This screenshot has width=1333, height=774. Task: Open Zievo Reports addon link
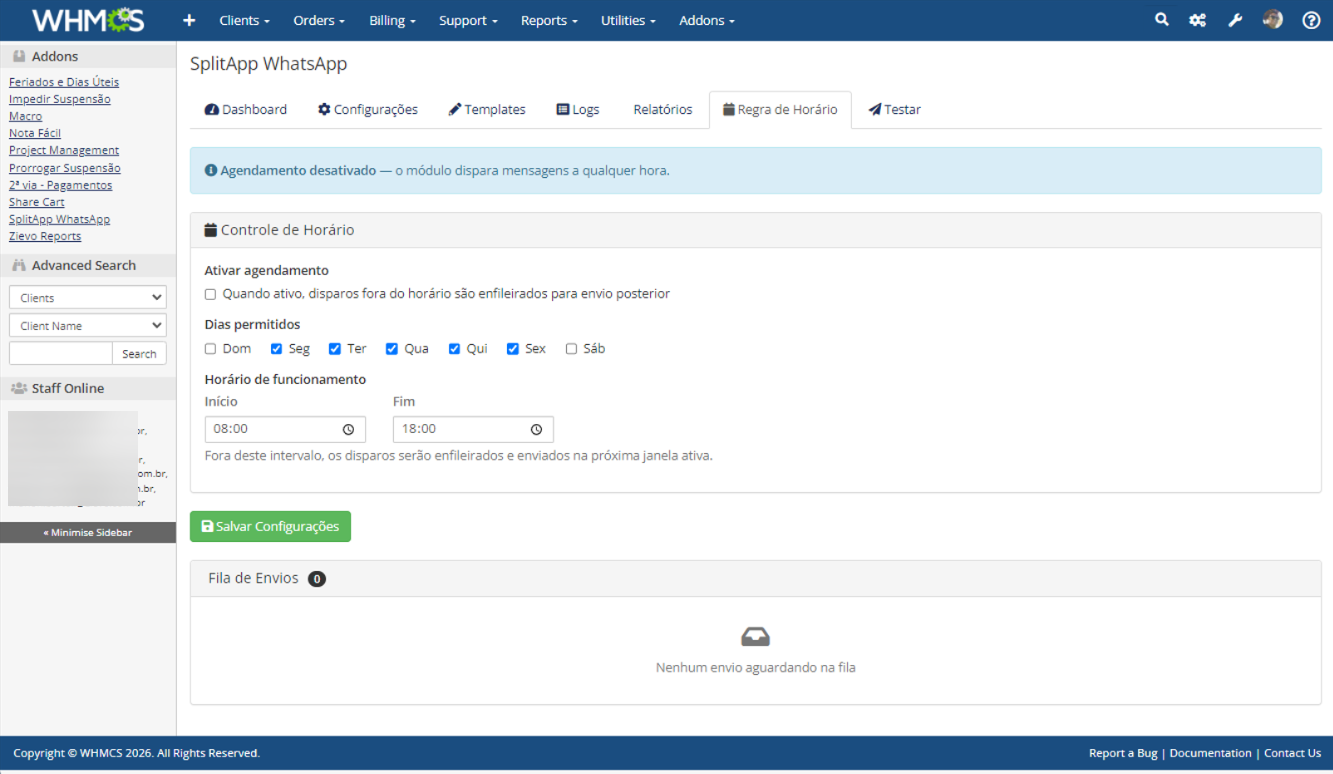tap(45, 236)
